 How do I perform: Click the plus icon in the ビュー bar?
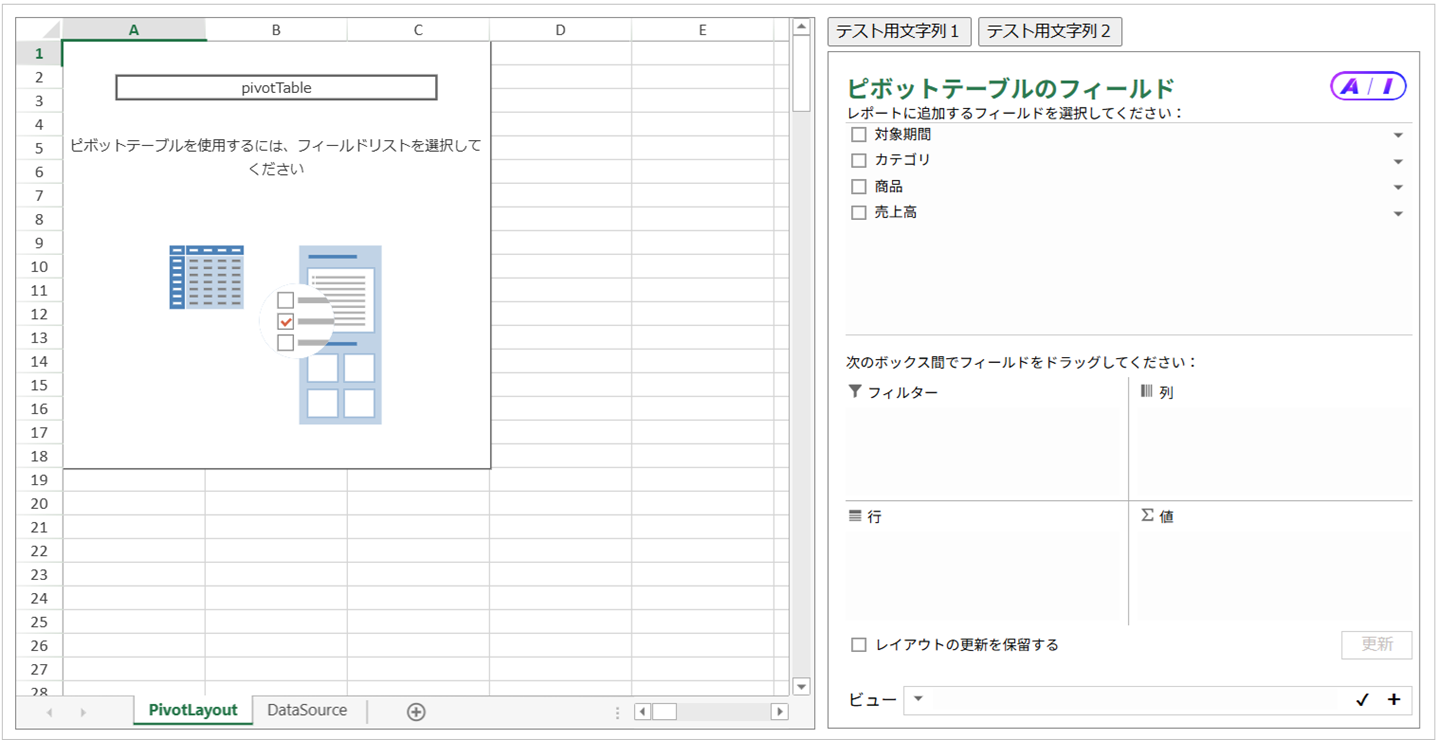(x=1394, y=700)
